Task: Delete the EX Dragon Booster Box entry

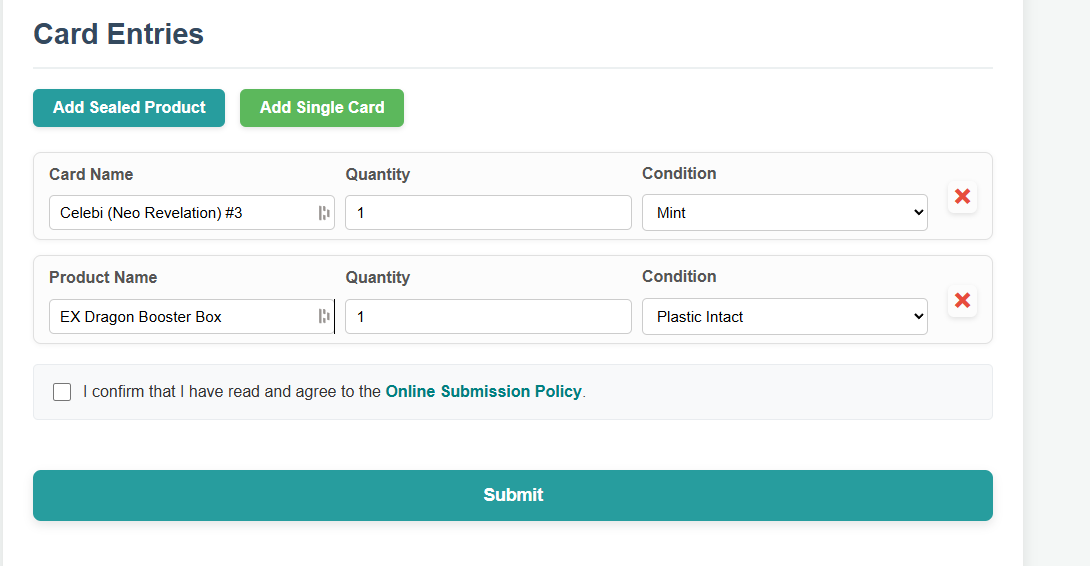Action: pyautogui.click(x=962, y=300)
